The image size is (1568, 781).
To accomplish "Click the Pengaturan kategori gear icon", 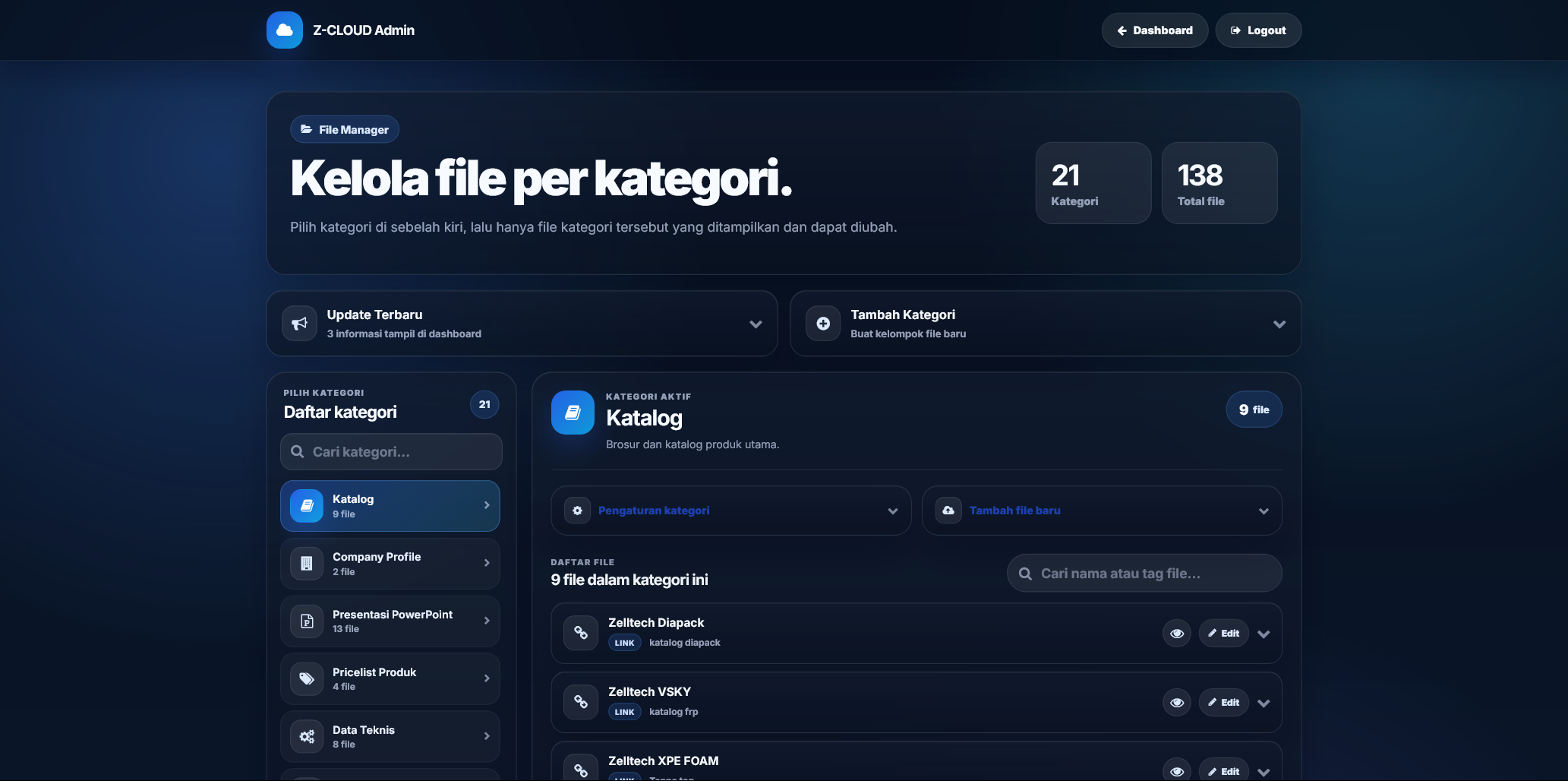I will [577, 511].
